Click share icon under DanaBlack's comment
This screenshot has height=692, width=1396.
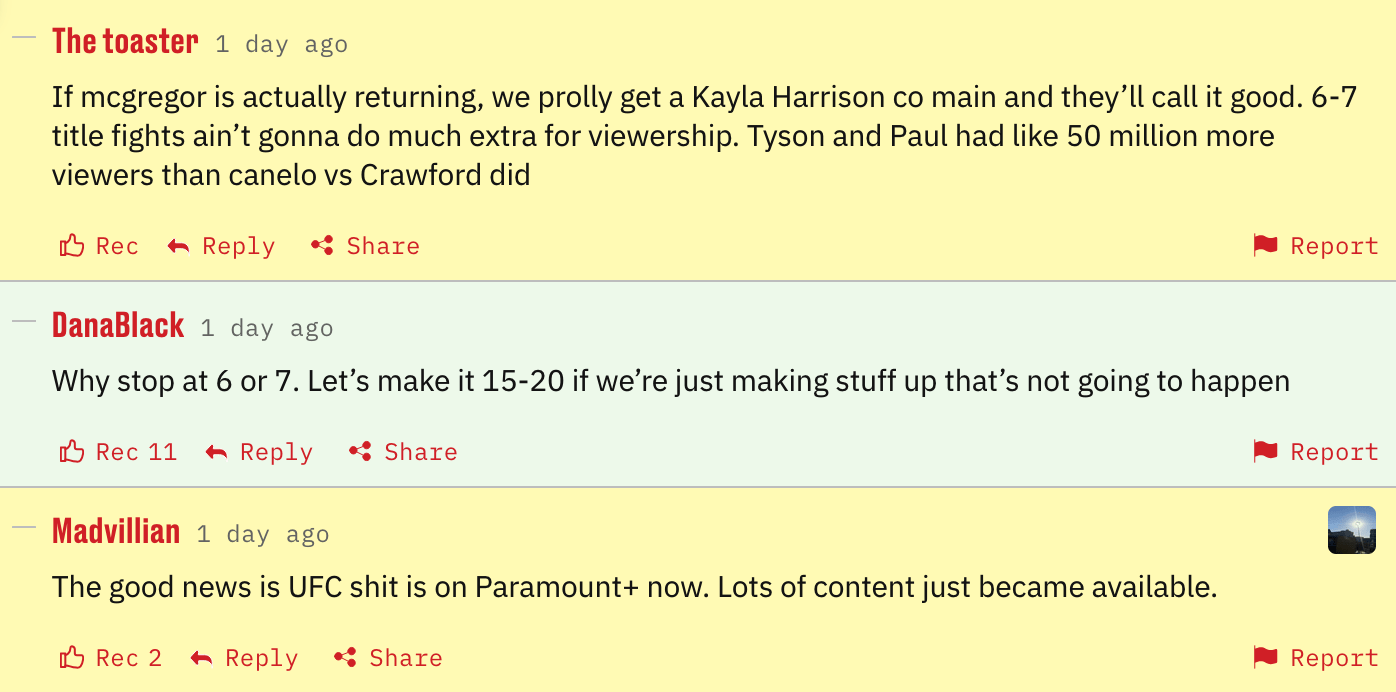click(360, 452)
